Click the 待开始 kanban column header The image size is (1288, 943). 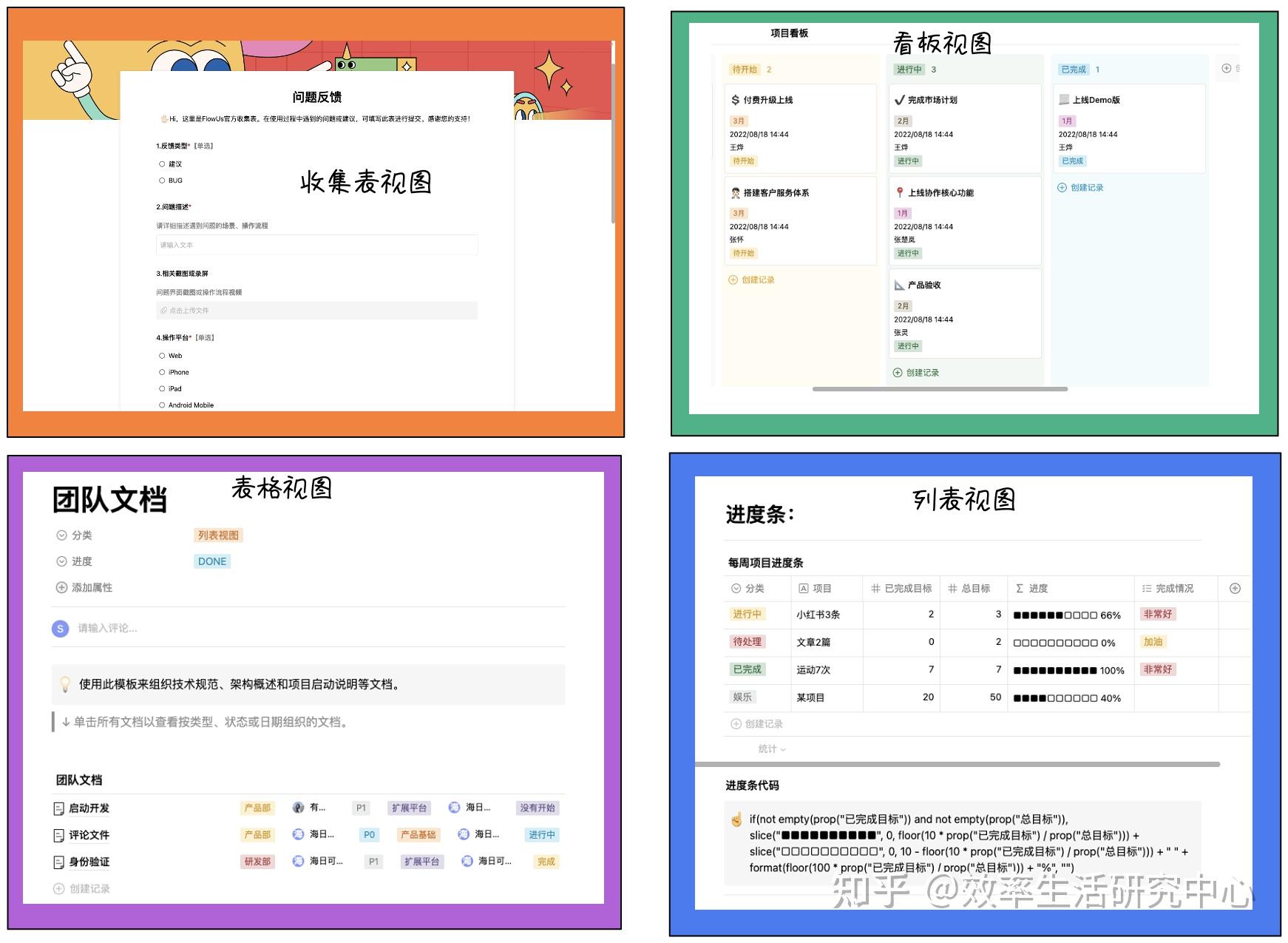pos(745,70)
